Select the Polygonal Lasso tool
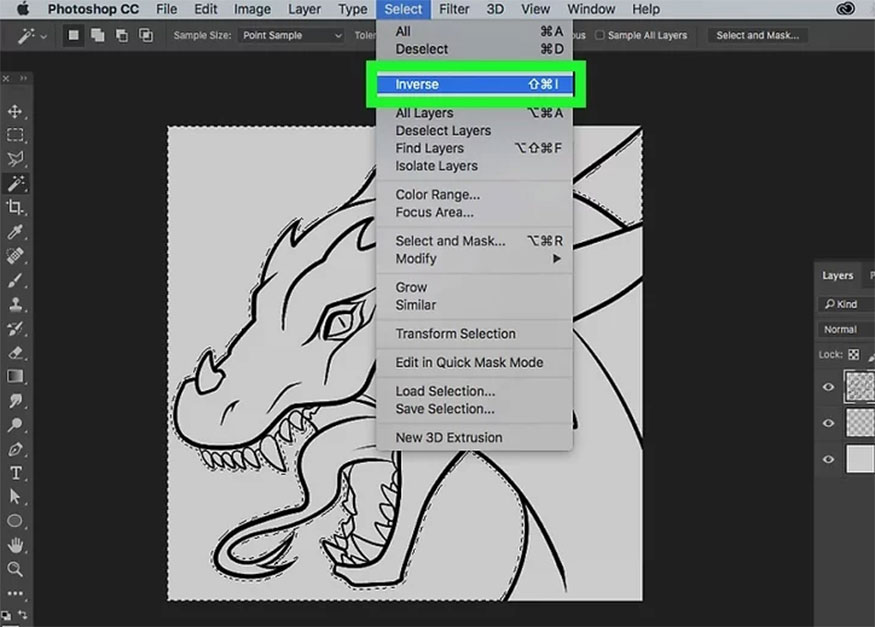Screen dimensions: 875x627 (15, 159)
